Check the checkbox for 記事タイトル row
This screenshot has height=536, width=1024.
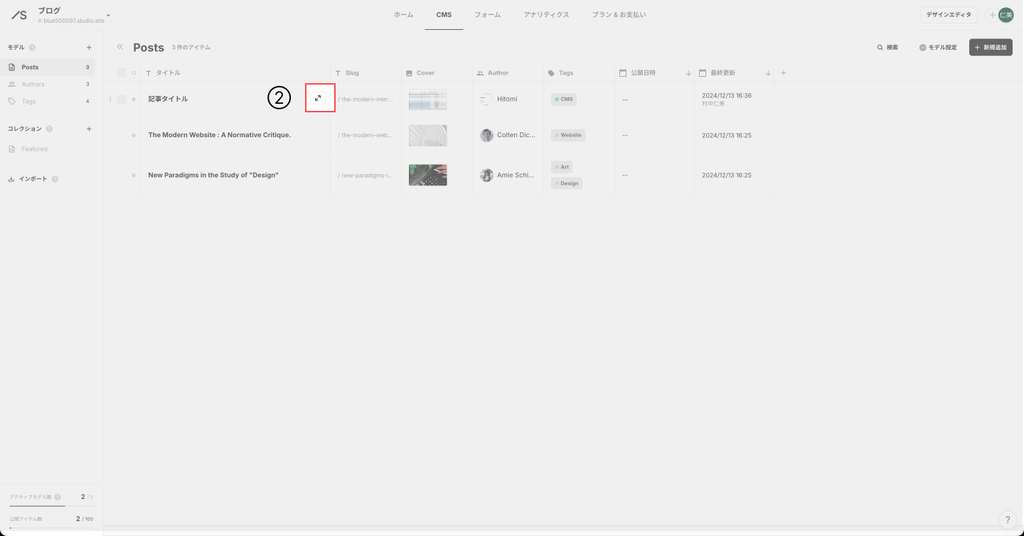coord(121,99)
